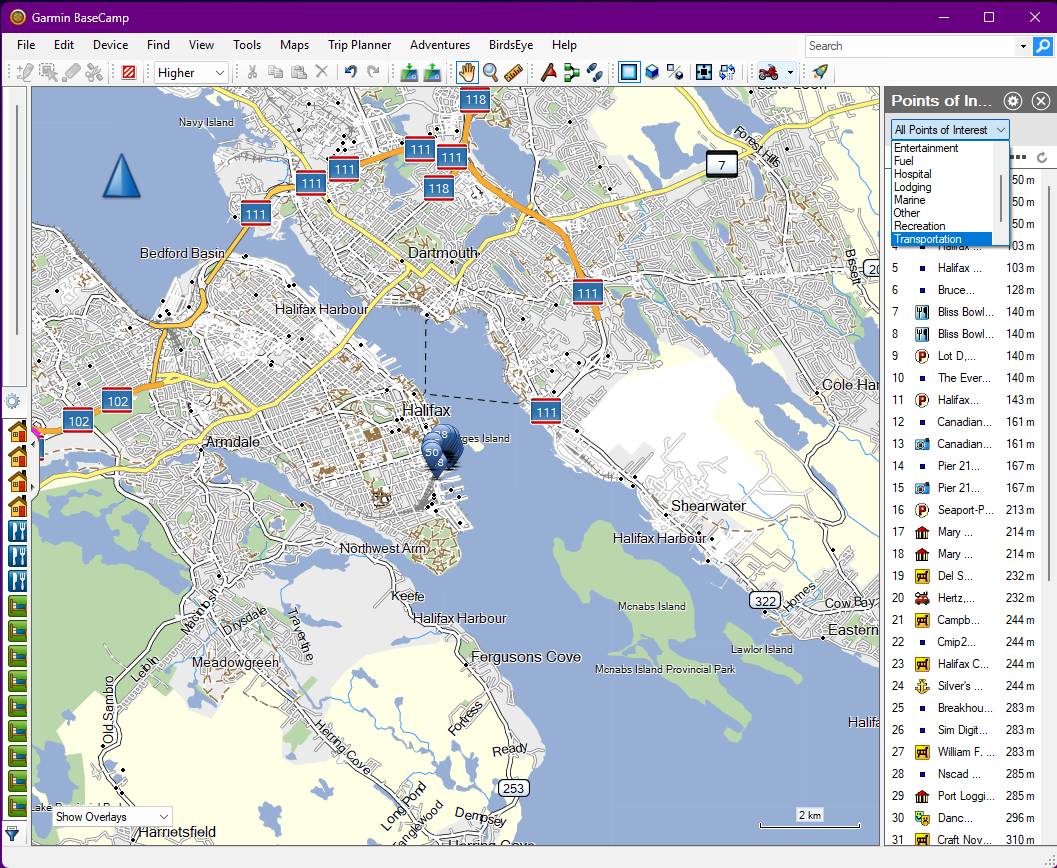Open the BirdsEye menu
This screenshot has height=868, width=1057.
tap(511, 45)
